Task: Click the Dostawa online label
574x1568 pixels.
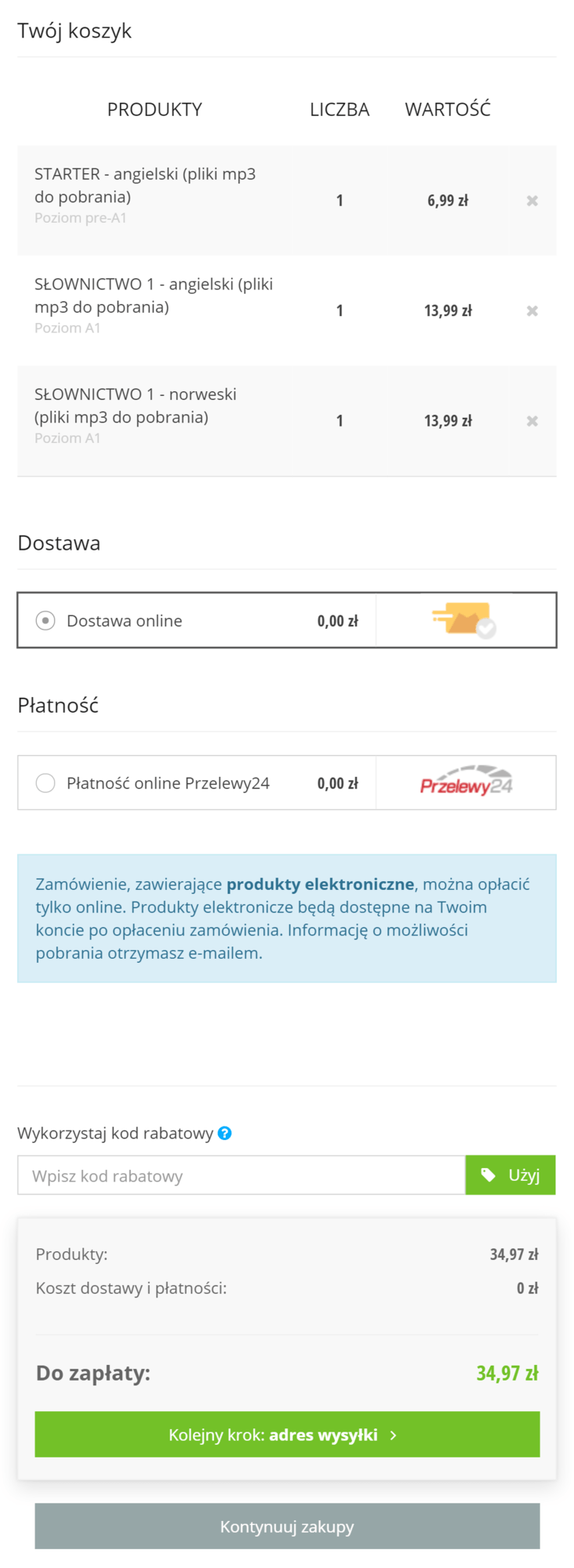Action: [x=125, y=621]
